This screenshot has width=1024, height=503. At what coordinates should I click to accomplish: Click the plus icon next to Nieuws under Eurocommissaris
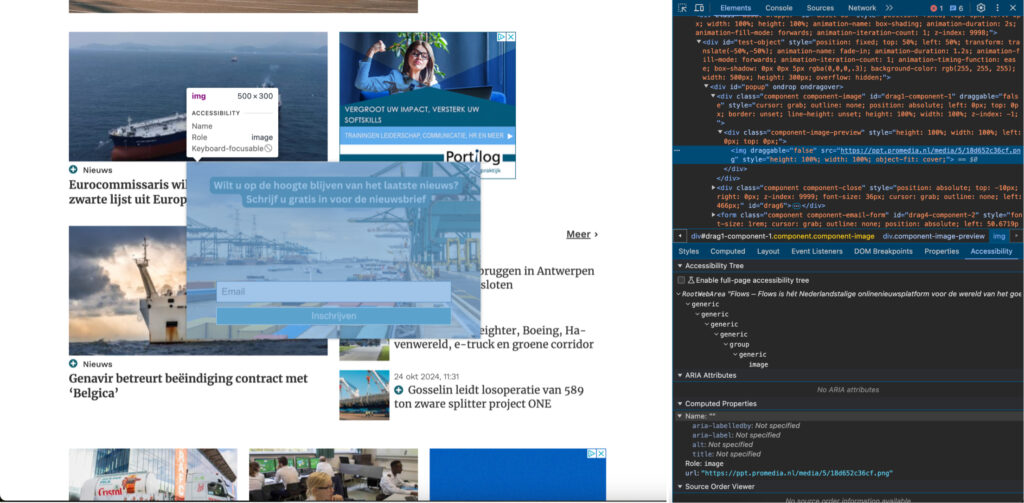click(73, 170)
